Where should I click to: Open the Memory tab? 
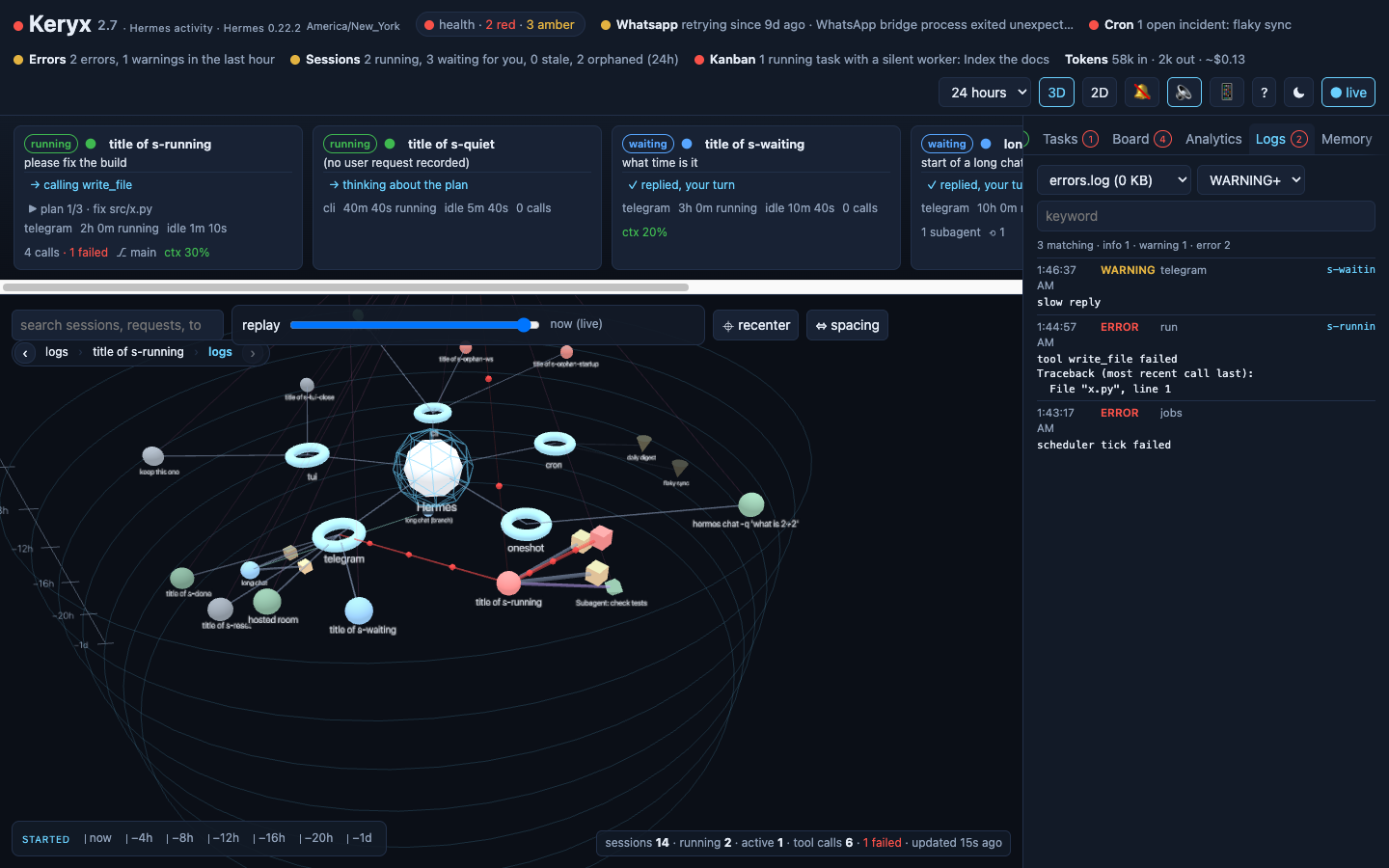pyautogui.click(x=1347, y=139)
